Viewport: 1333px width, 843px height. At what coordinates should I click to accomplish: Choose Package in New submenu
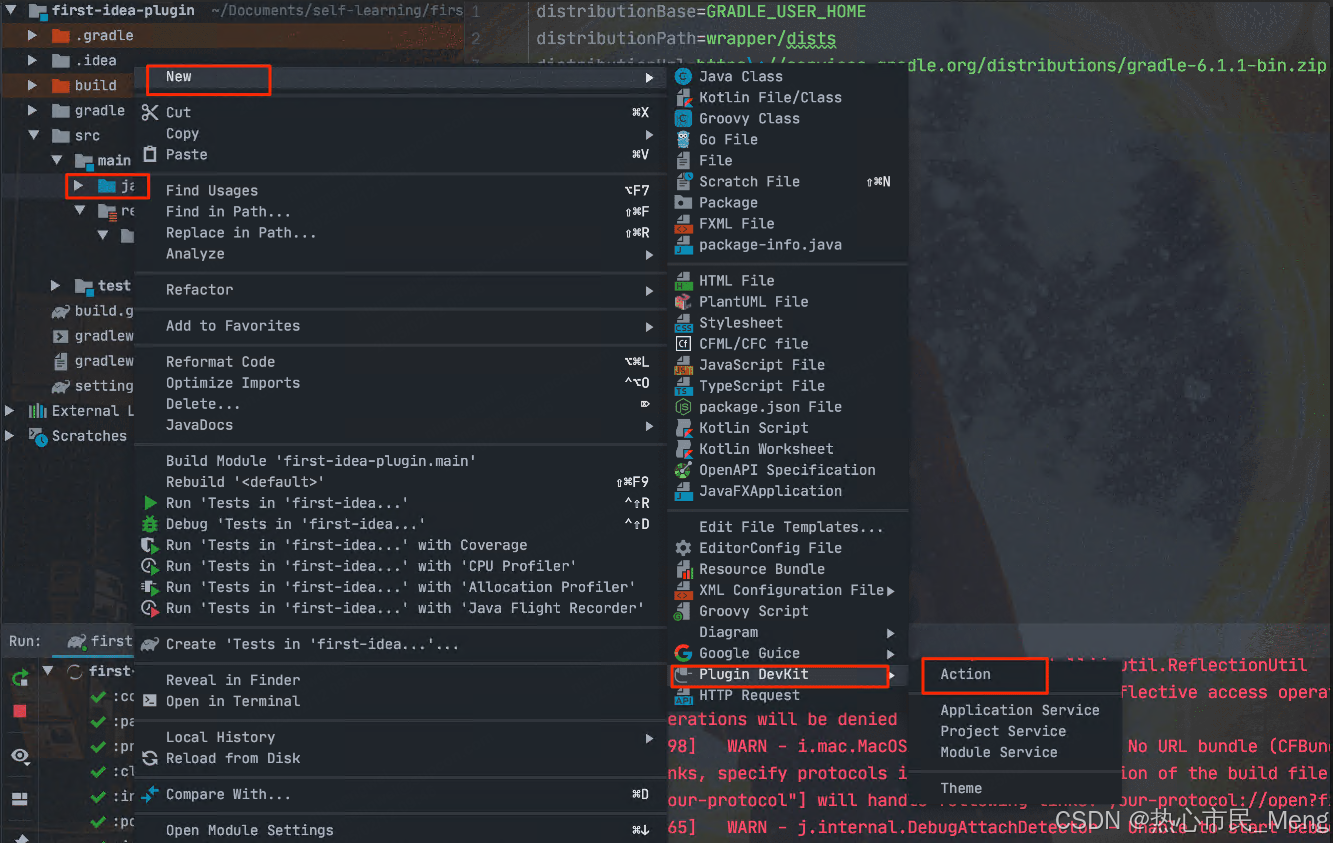point(787,202)
